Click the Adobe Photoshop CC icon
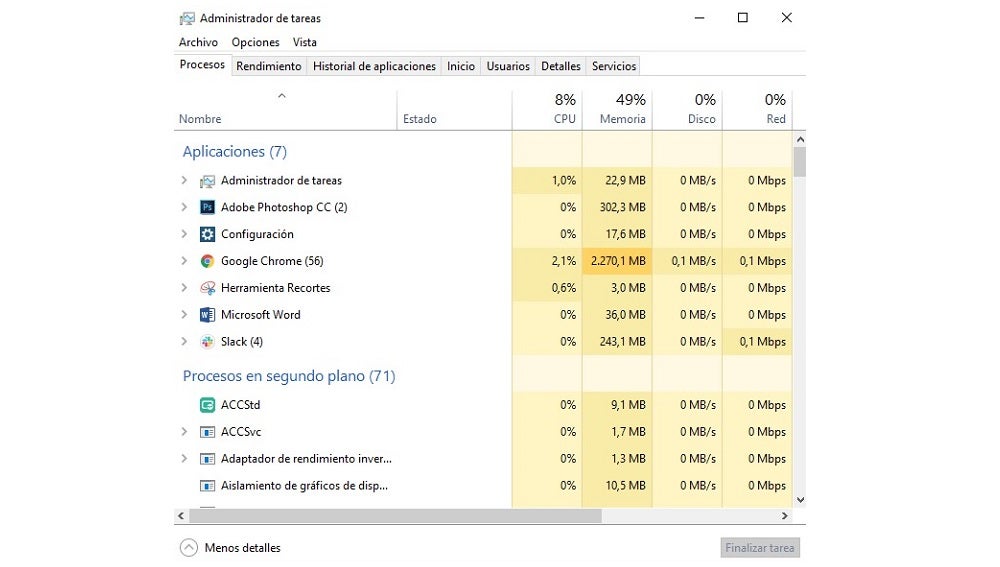 pyautogui.click(x=207, y=207)
